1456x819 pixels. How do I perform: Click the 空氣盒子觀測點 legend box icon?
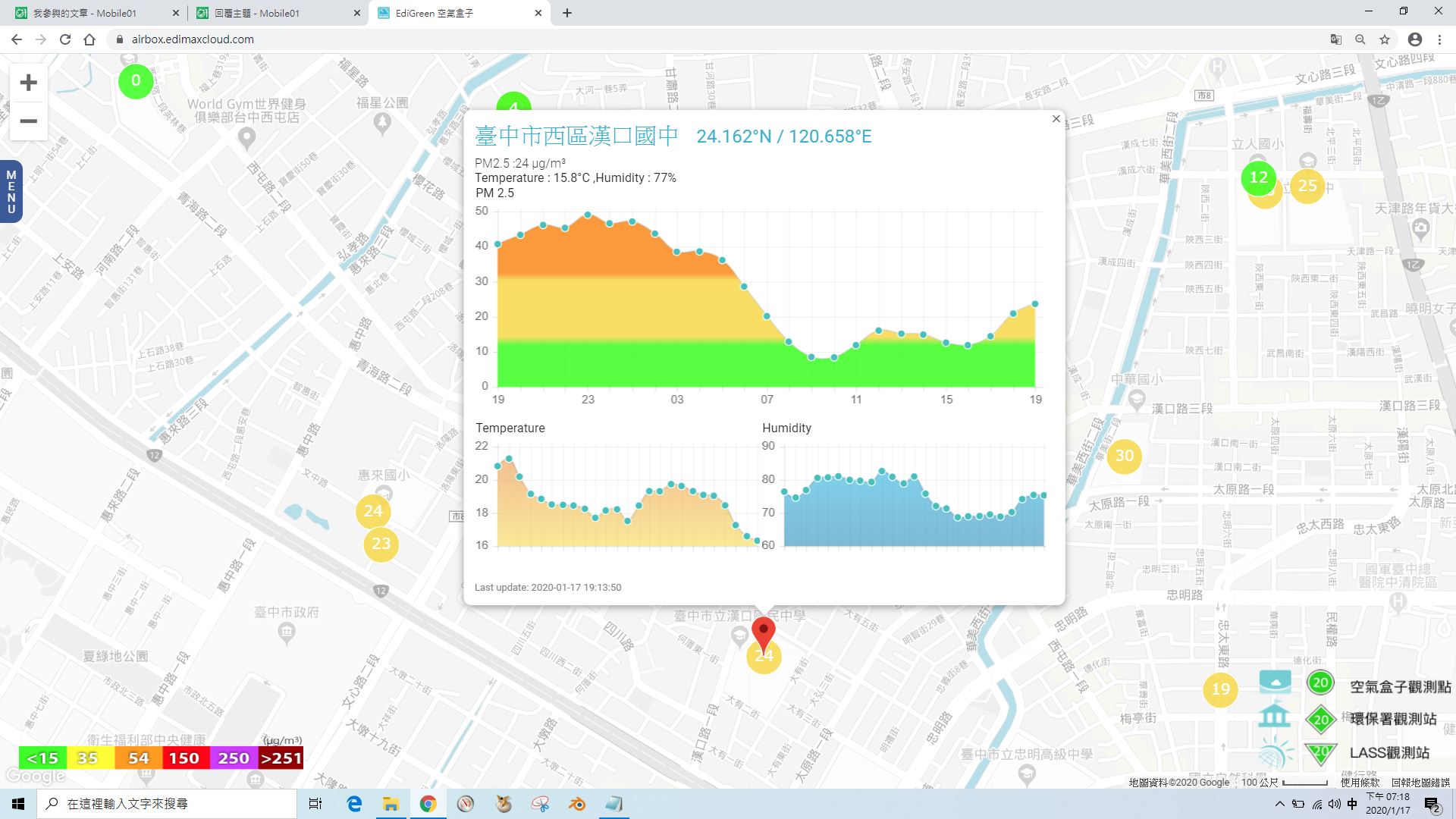click(x=1275, y=681)
